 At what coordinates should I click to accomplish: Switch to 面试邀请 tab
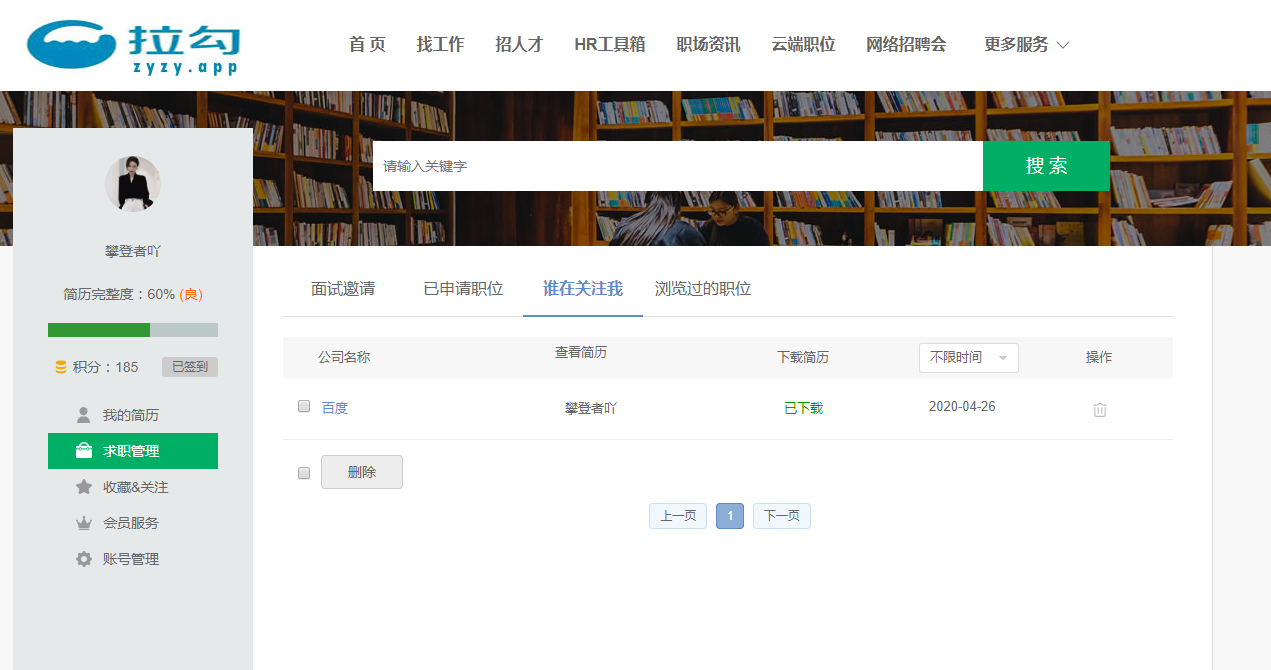pos(343,289)
